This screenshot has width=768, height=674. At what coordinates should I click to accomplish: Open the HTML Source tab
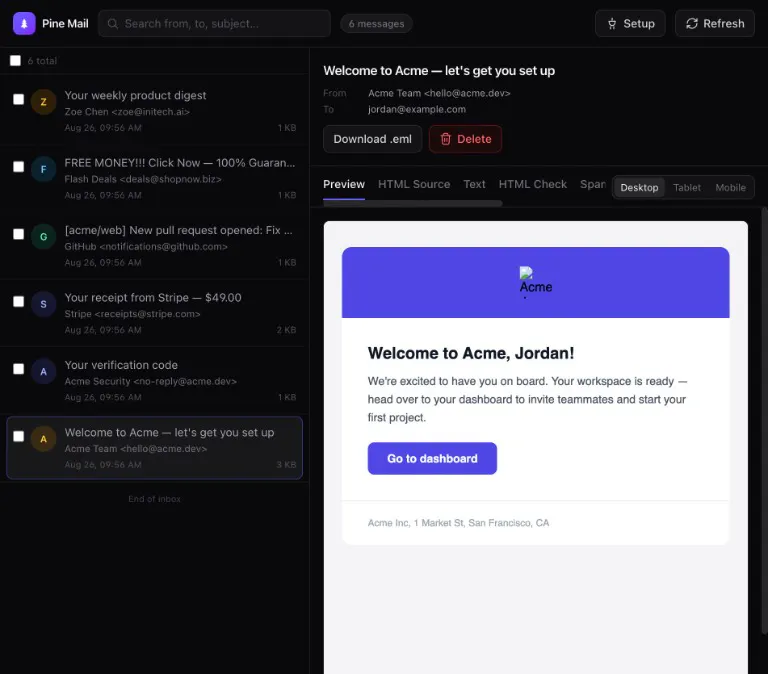[x=414, y=184]
